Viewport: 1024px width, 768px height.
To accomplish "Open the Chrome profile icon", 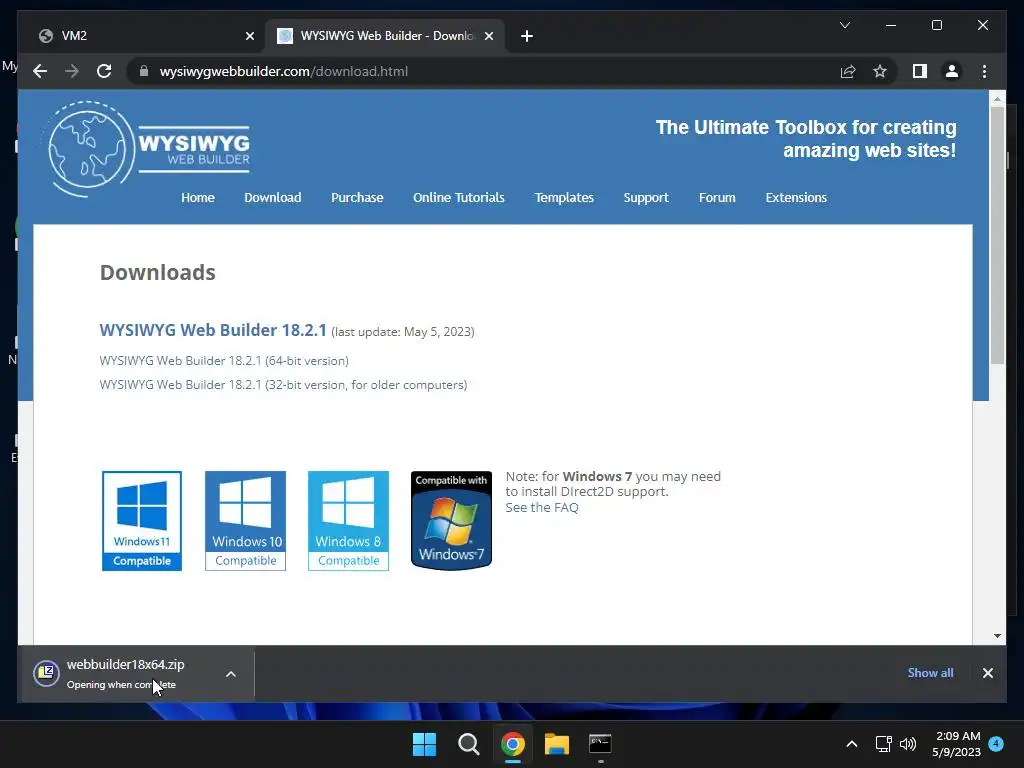I will [952, 71].
